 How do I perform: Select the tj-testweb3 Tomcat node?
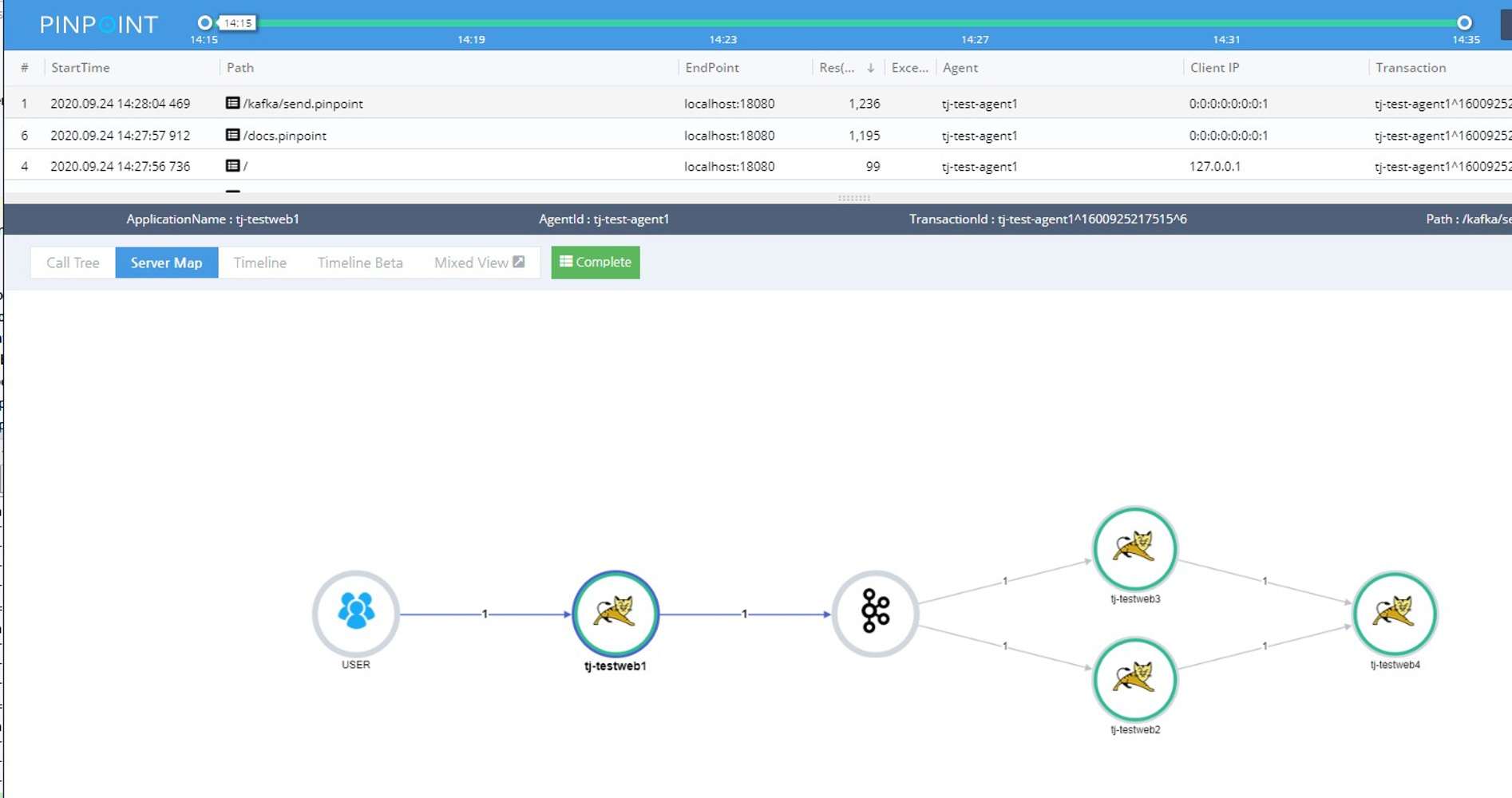click(x=1134, y=549)
